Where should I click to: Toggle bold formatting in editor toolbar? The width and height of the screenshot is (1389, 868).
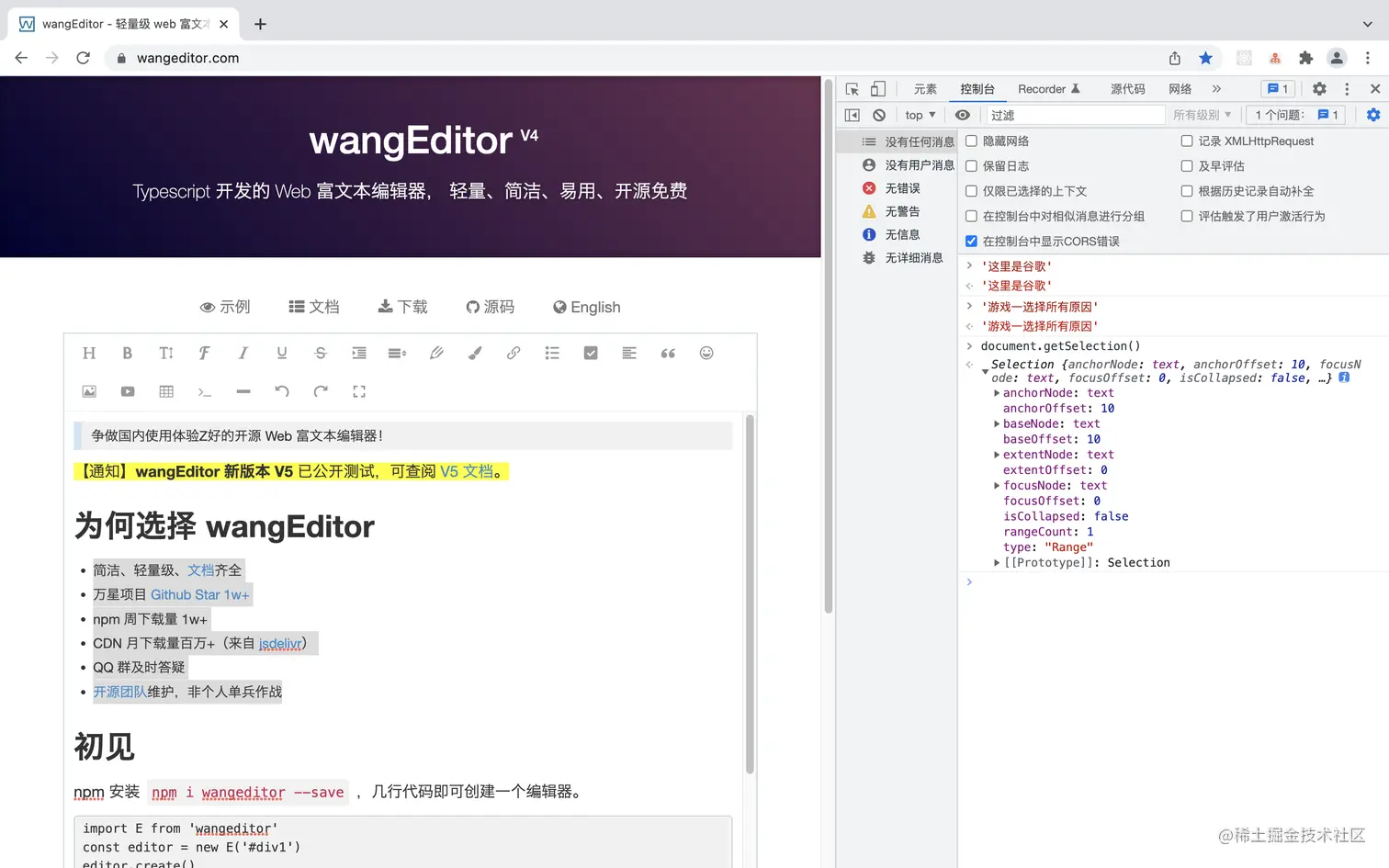tap(128, 353)
